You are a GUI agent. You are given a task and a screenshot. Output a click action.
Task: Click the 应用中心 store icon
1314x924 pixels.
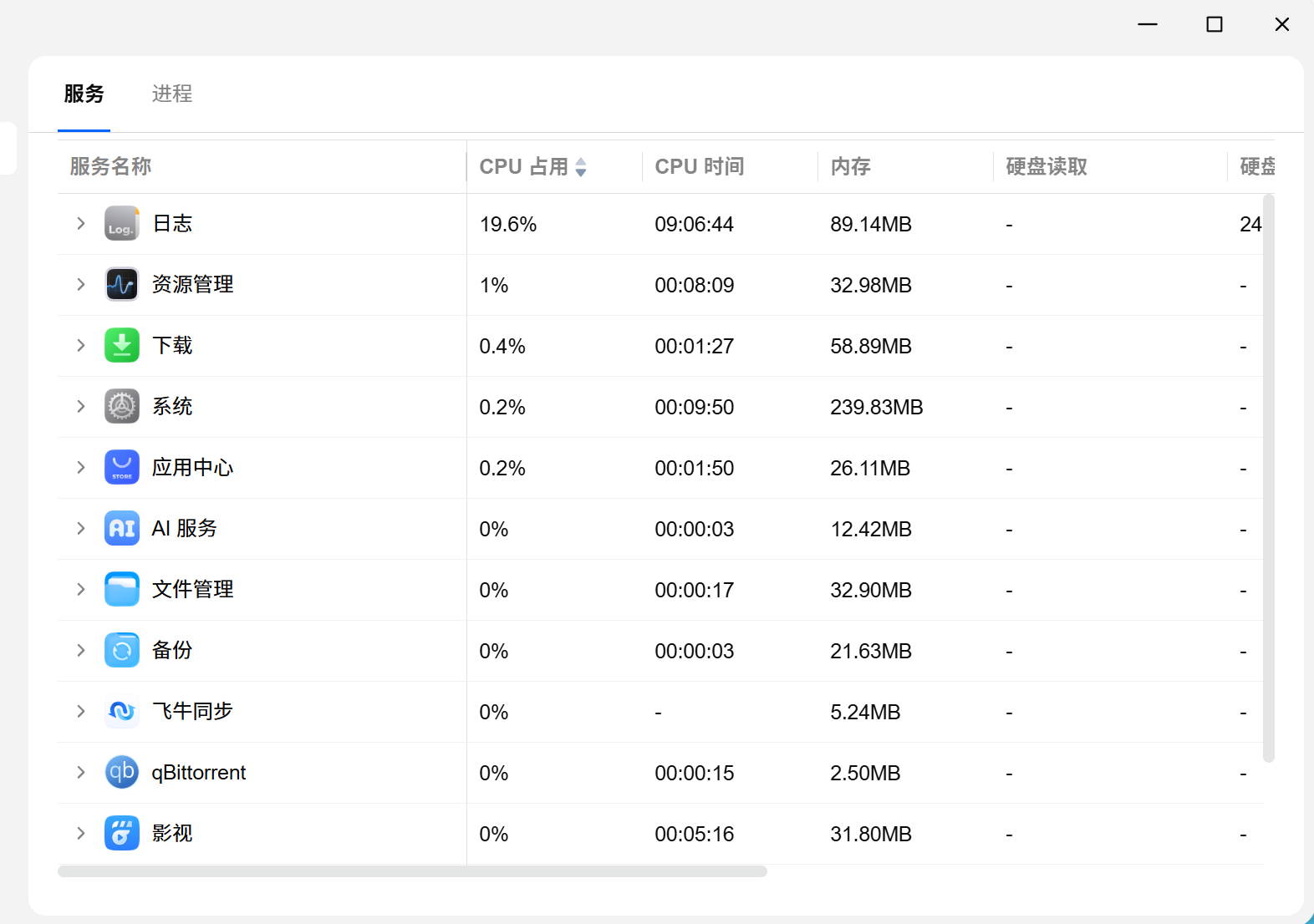coord(122,468)
